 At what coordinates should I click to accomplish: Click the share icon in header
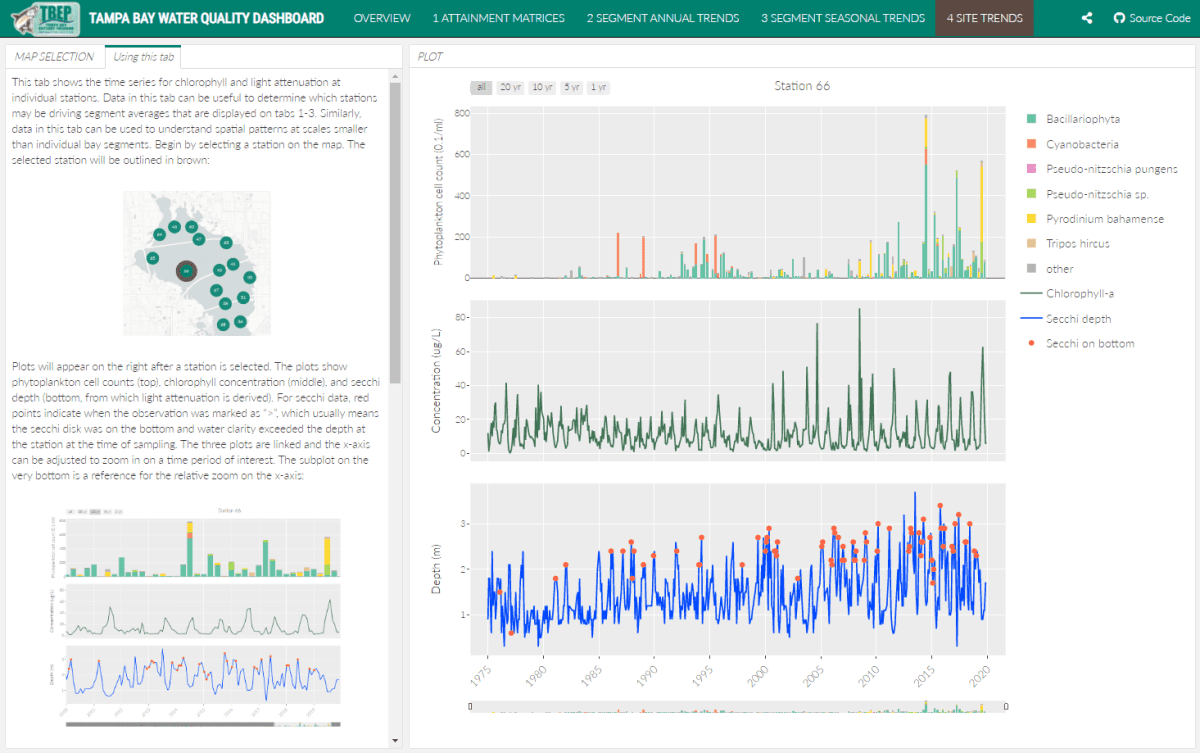click(x=1088, y=18)
